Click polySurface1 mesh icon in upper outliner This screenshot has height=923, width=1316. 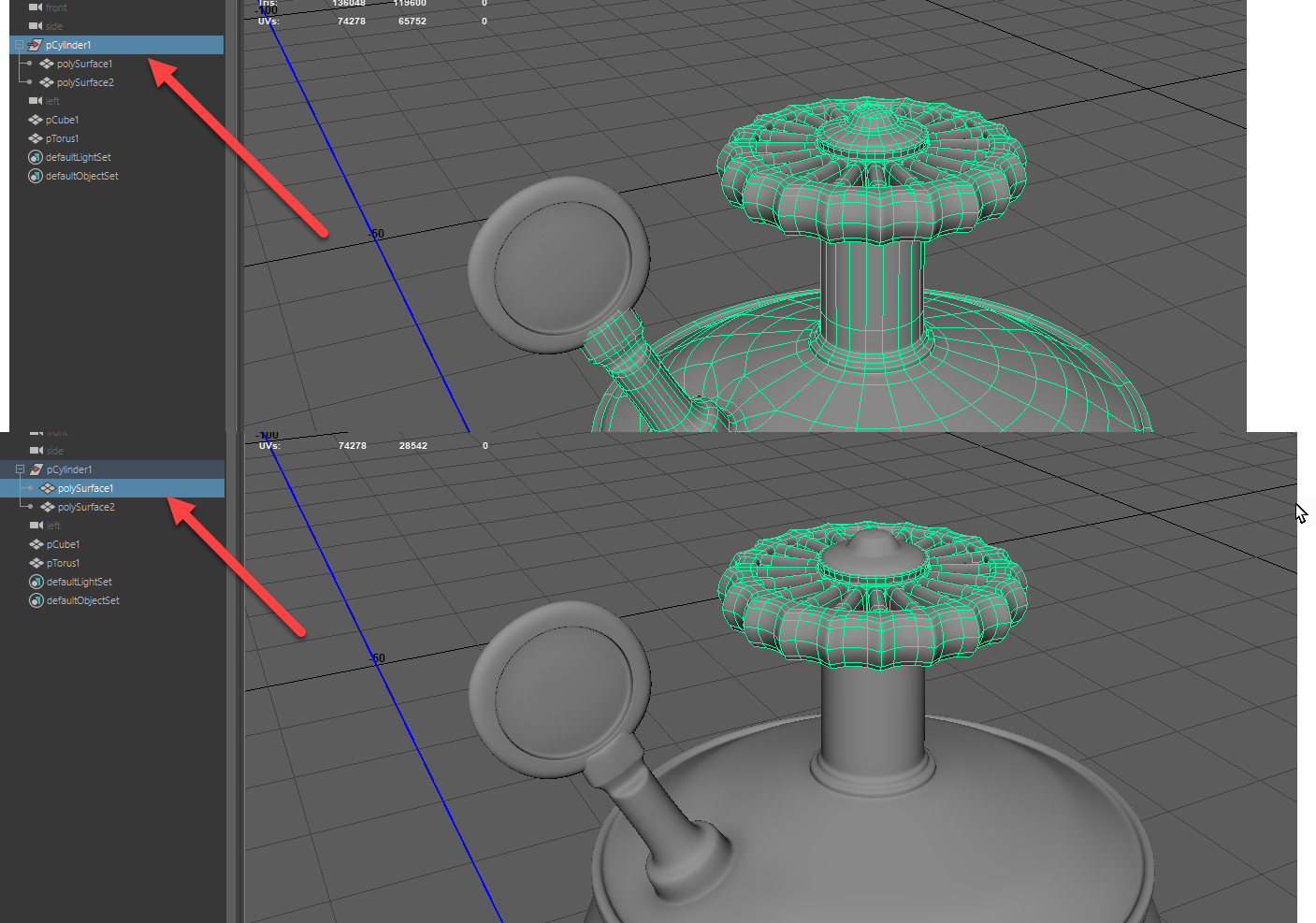click(x=47, y=64)
